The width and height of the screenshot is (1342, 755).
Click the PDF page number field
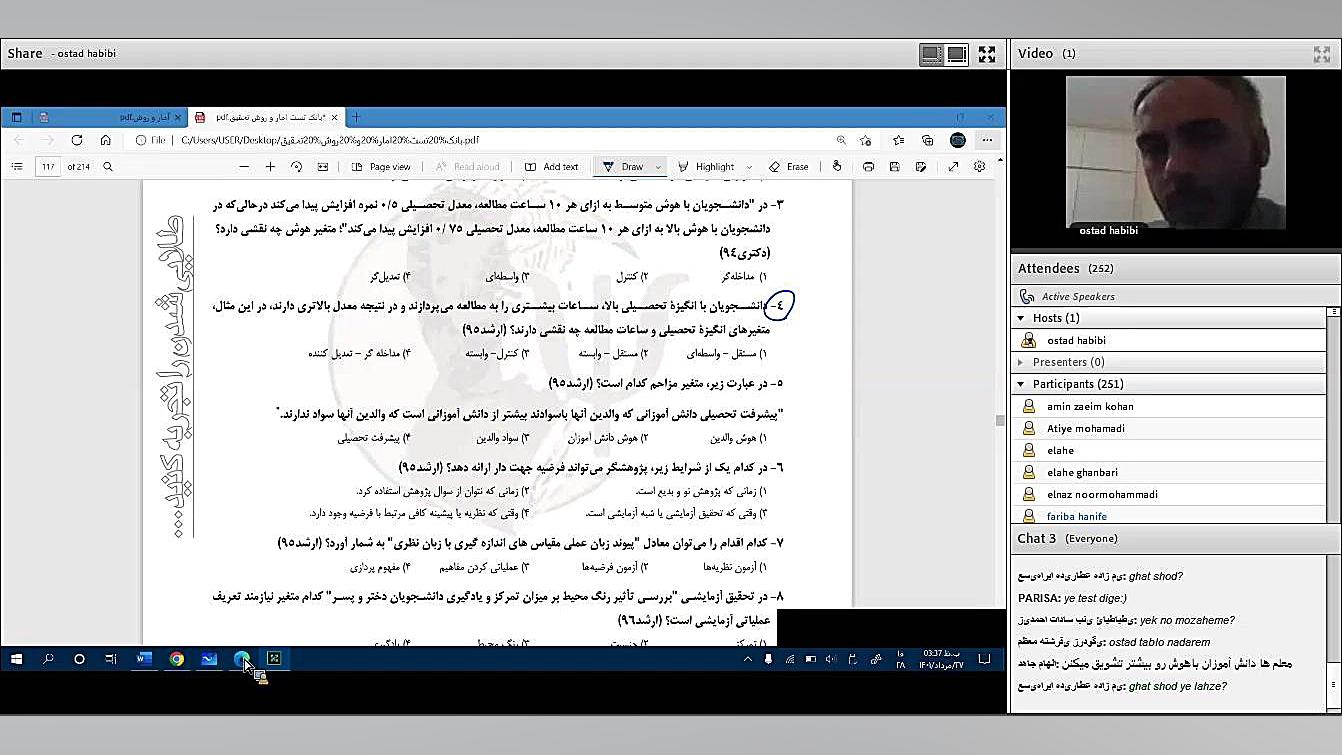click(x=48, y=167)
